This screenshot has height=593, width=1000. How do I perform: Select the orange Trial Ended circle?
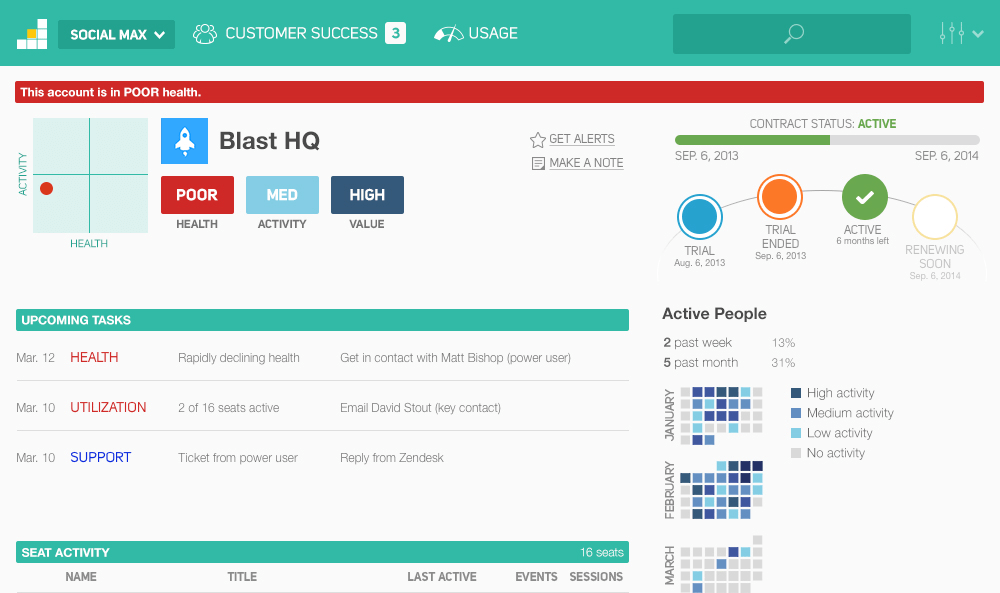pos(780,197)
